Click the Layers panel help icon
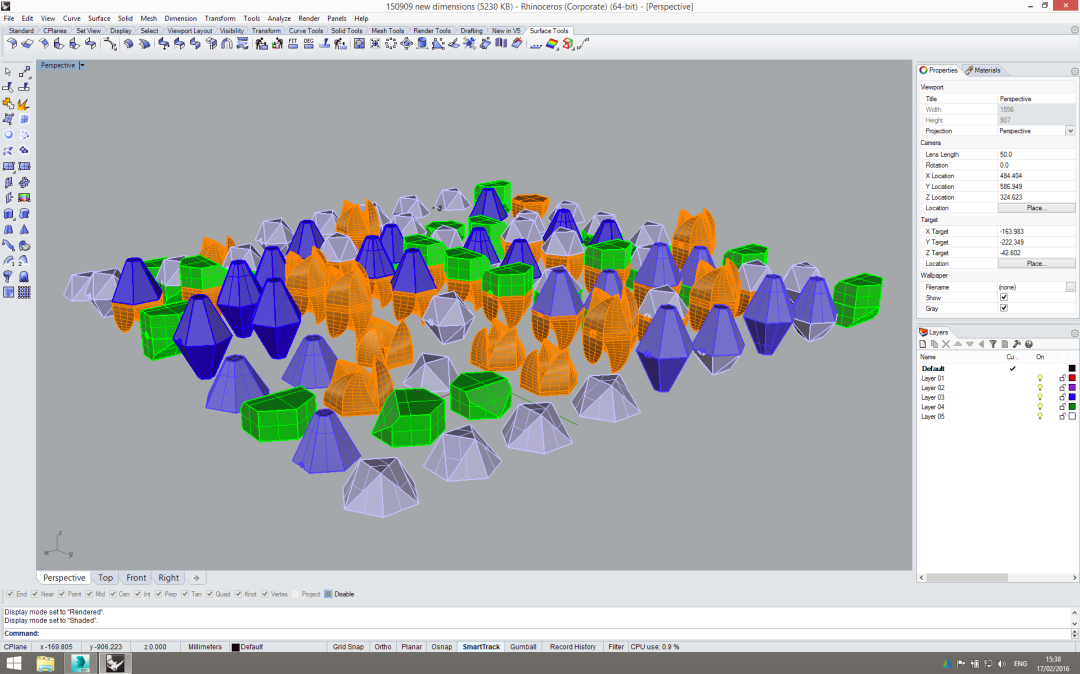This screenshot has width=1080, height=674. coord(1029,343)
